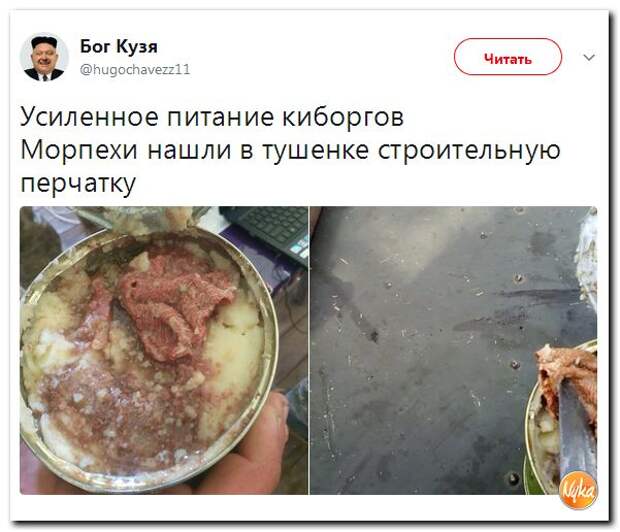Viewport: 620px width, 532px height.
Task: Click the text line starting with "Морпехи нашли"
Action: pos(291,151)
